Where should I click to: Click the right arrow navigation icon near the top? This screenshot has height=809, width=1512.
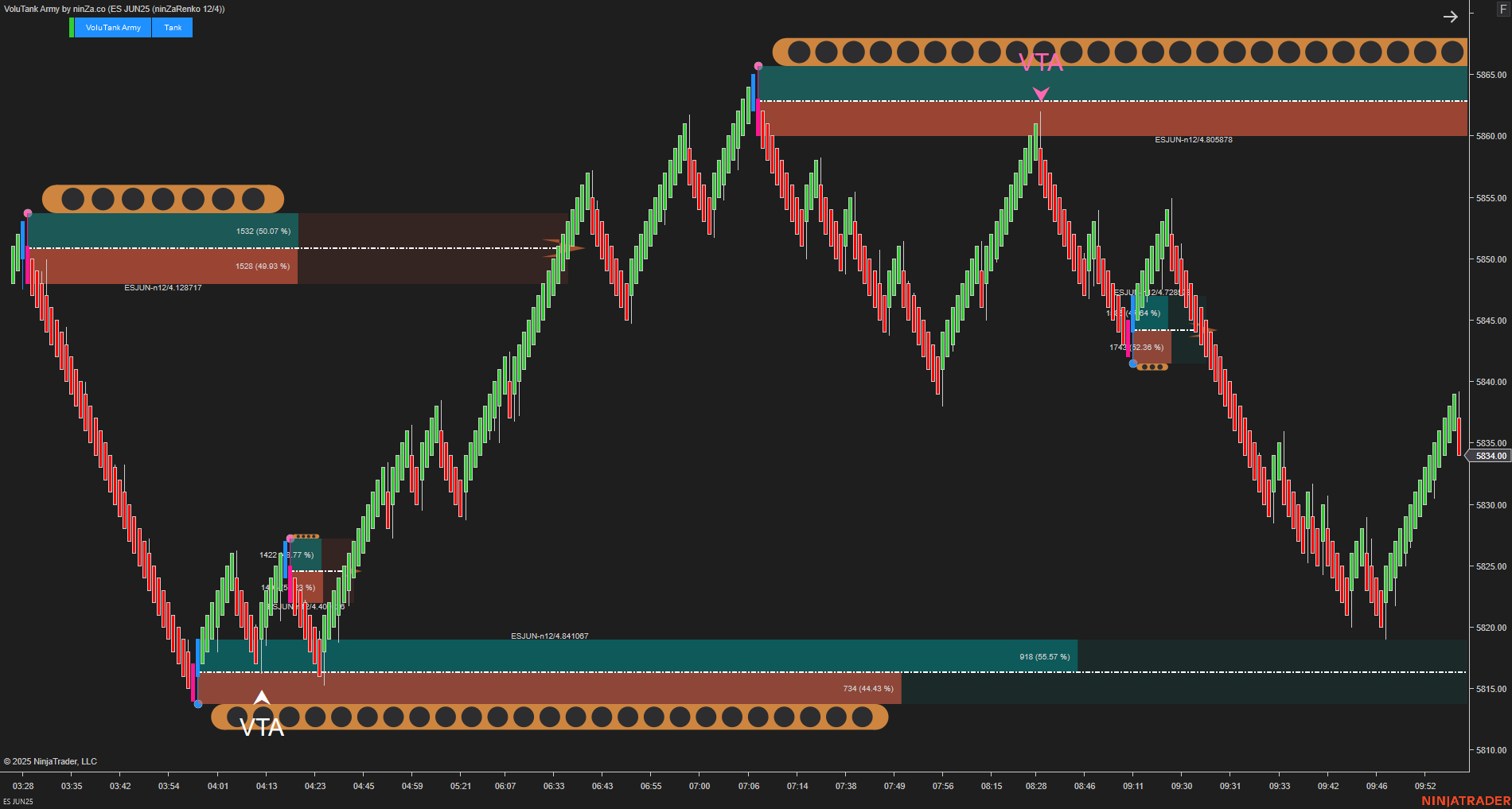[x=1450, y=16]
